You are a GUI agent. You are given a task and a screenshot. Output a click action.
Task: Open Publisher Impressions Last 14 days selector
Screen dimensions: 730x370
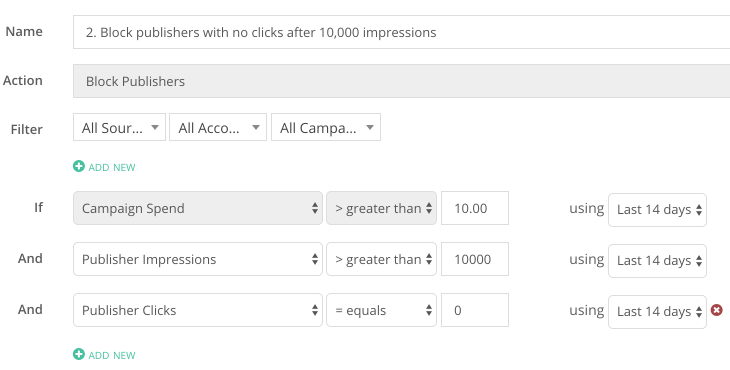click(657, 261)
